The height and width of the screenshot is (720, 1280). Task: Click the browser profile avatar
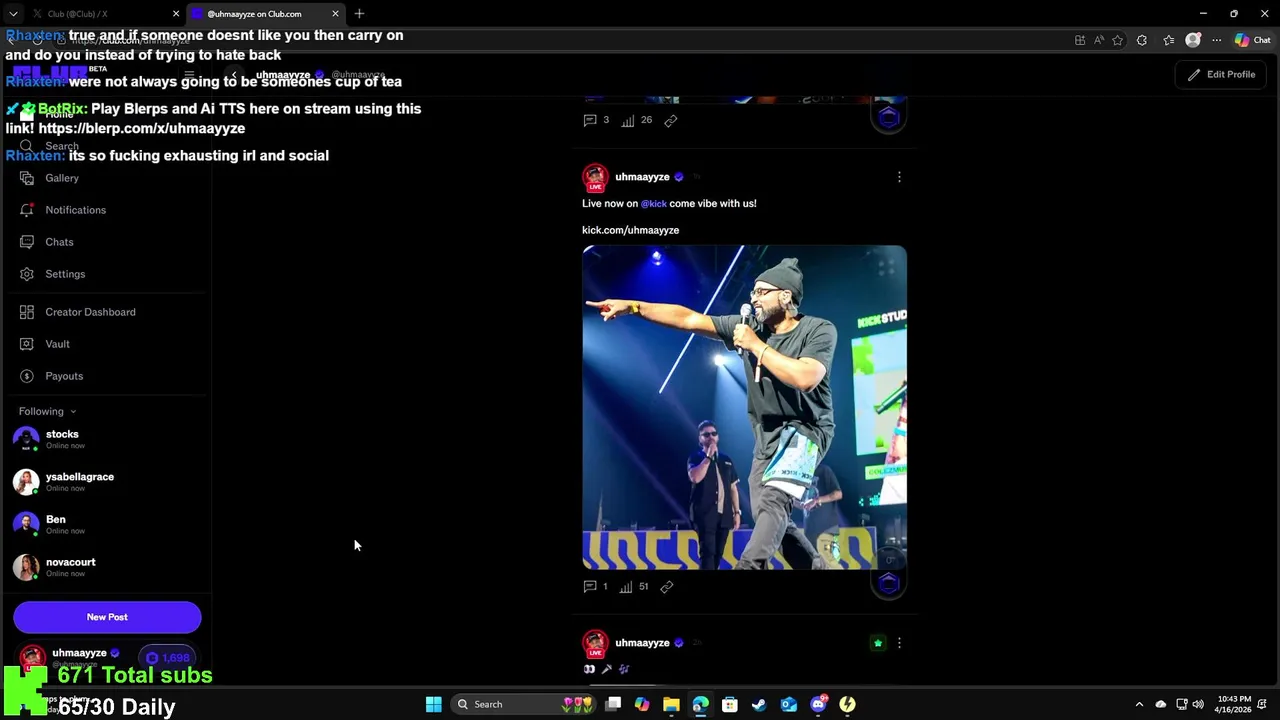point(1193,40)
